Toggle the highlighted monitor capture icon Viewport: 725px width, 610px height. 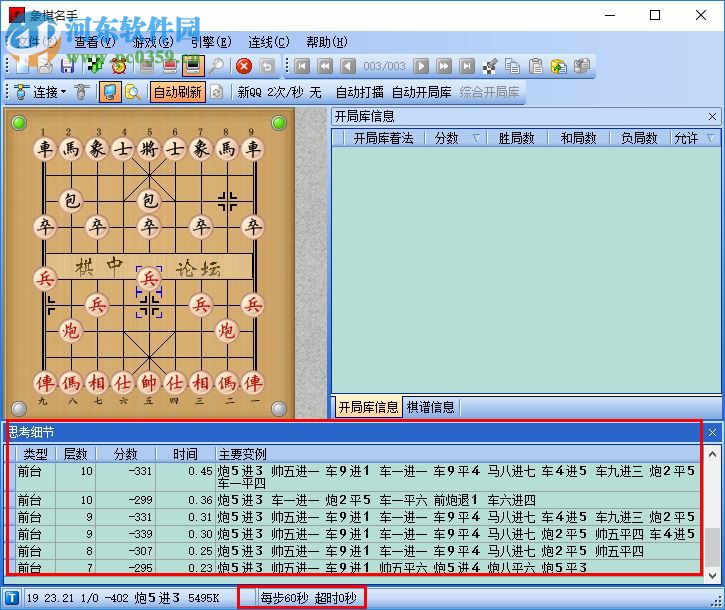point(110,92)
